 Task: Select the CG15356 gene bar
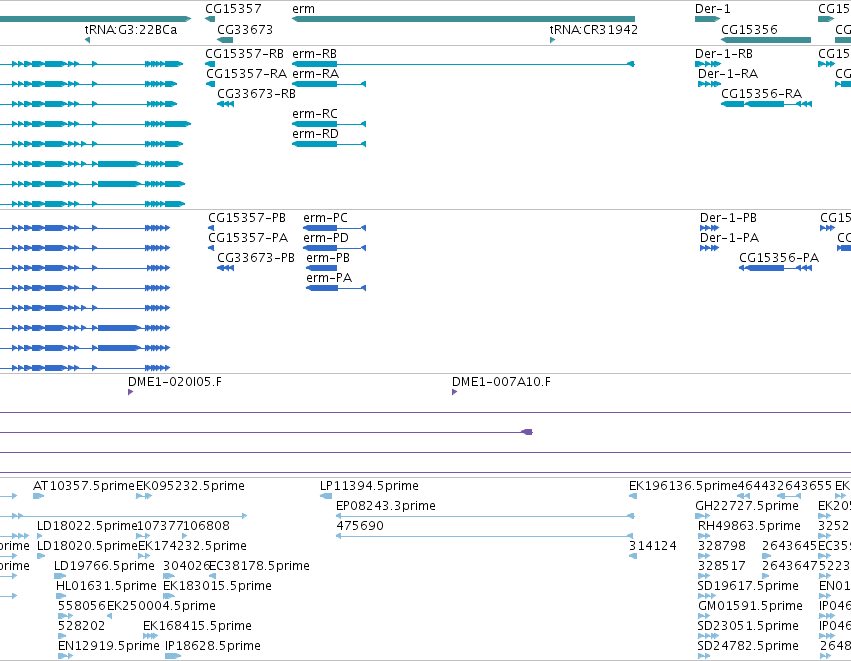tap(766, 40)
